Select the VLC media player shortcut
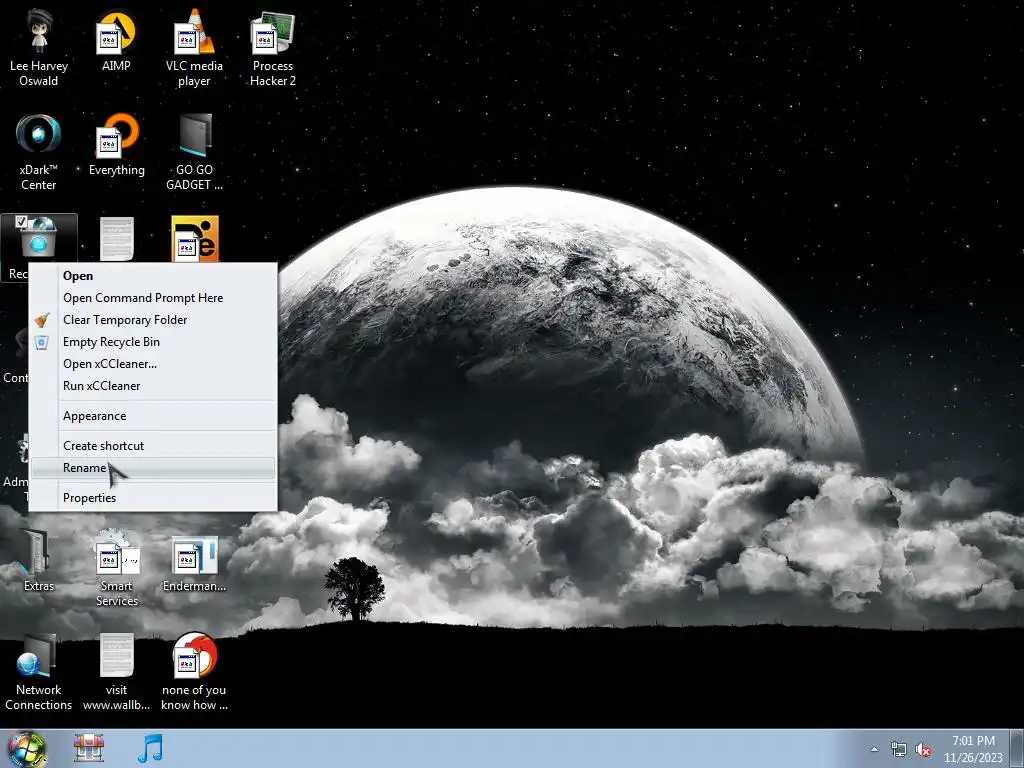 [x=194, y=49]
